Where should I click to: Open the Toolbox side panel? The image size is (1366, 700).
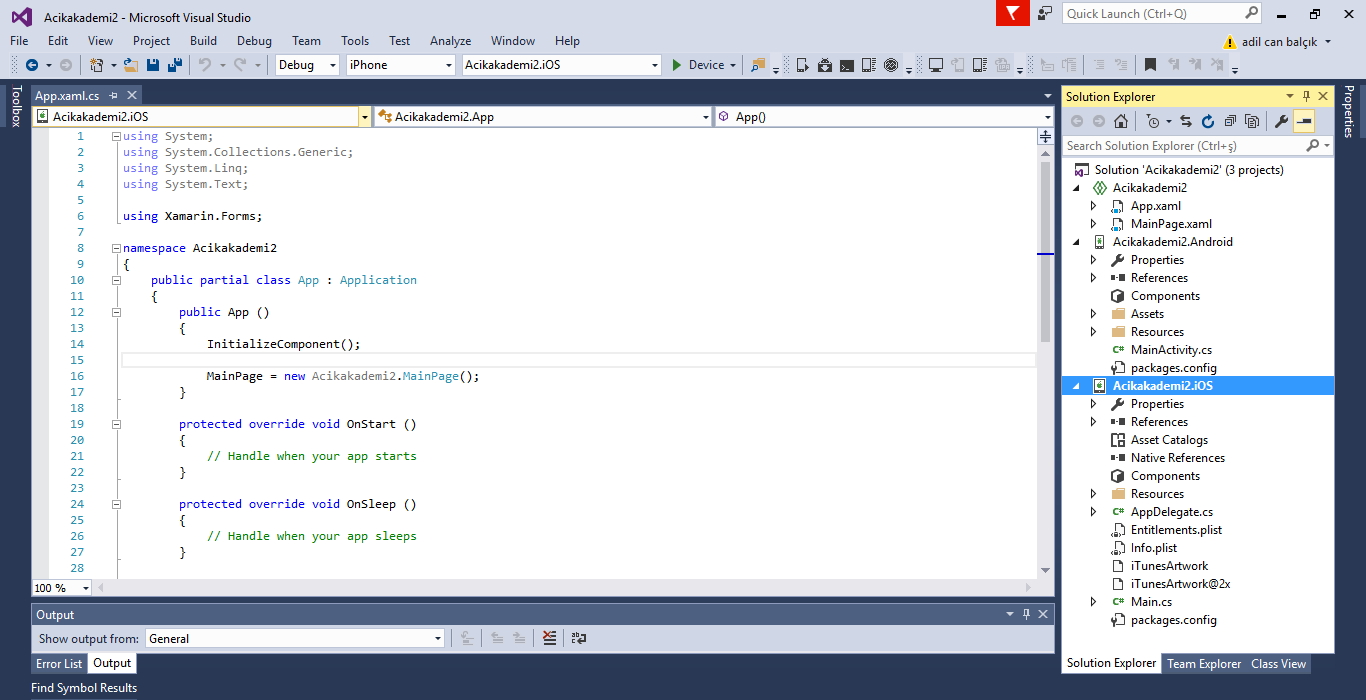click(15, 107)
